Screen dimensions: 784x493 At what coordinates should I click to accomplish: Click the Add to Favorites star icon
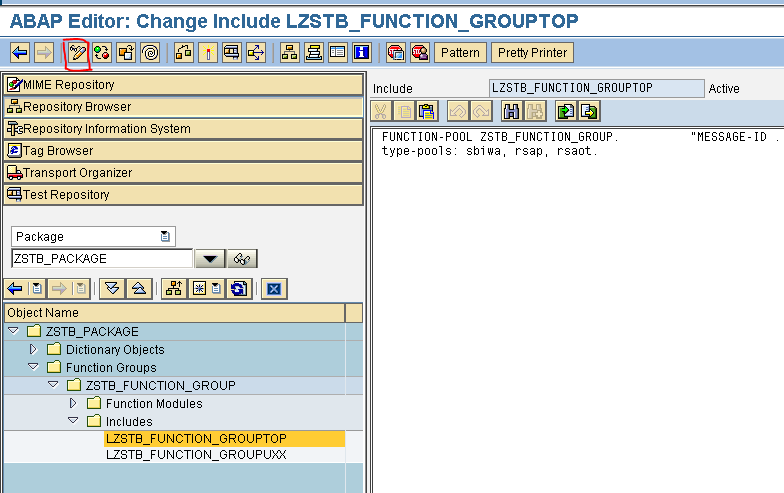(200, 288)
